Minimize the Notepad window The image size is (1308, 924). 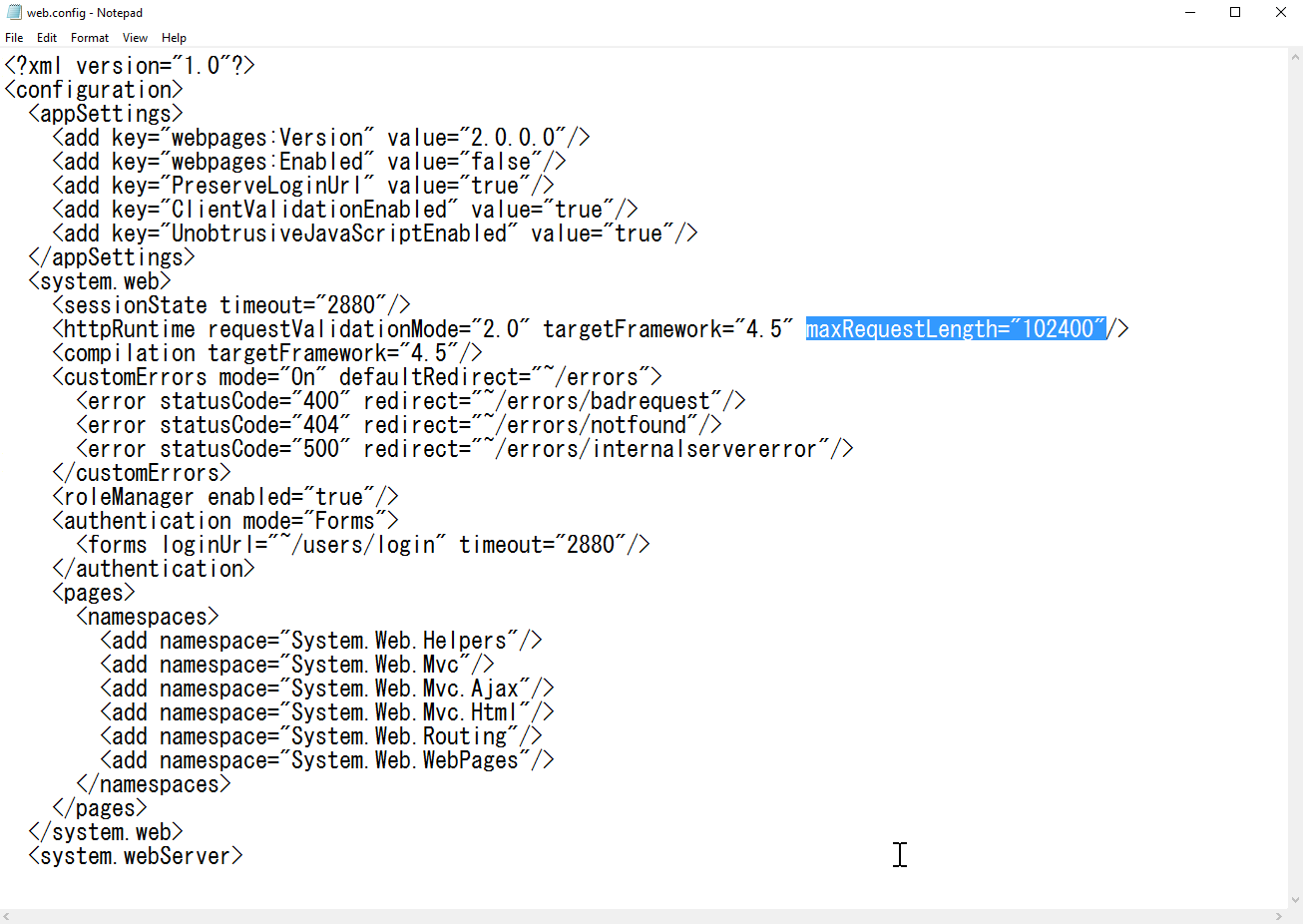pyautogui.click(x=1190, y=13)
